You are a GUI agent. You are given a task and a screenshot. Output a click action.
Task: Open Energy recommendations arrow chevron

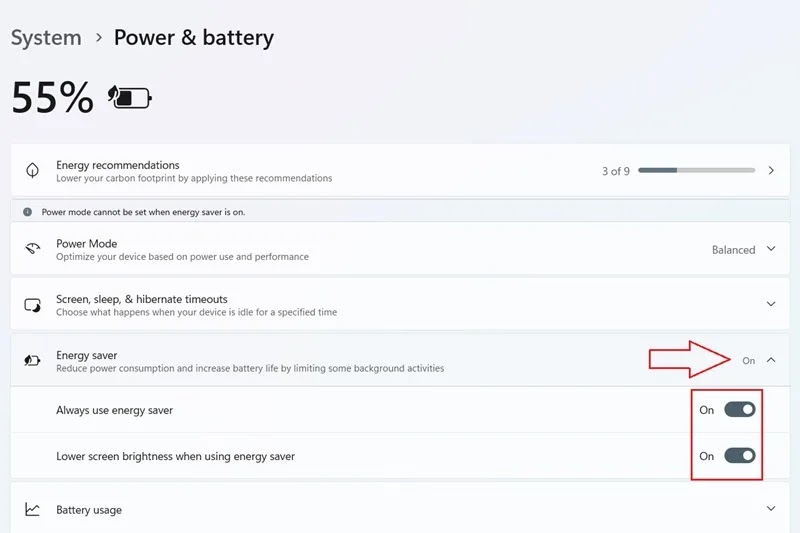tap(771, 171)
